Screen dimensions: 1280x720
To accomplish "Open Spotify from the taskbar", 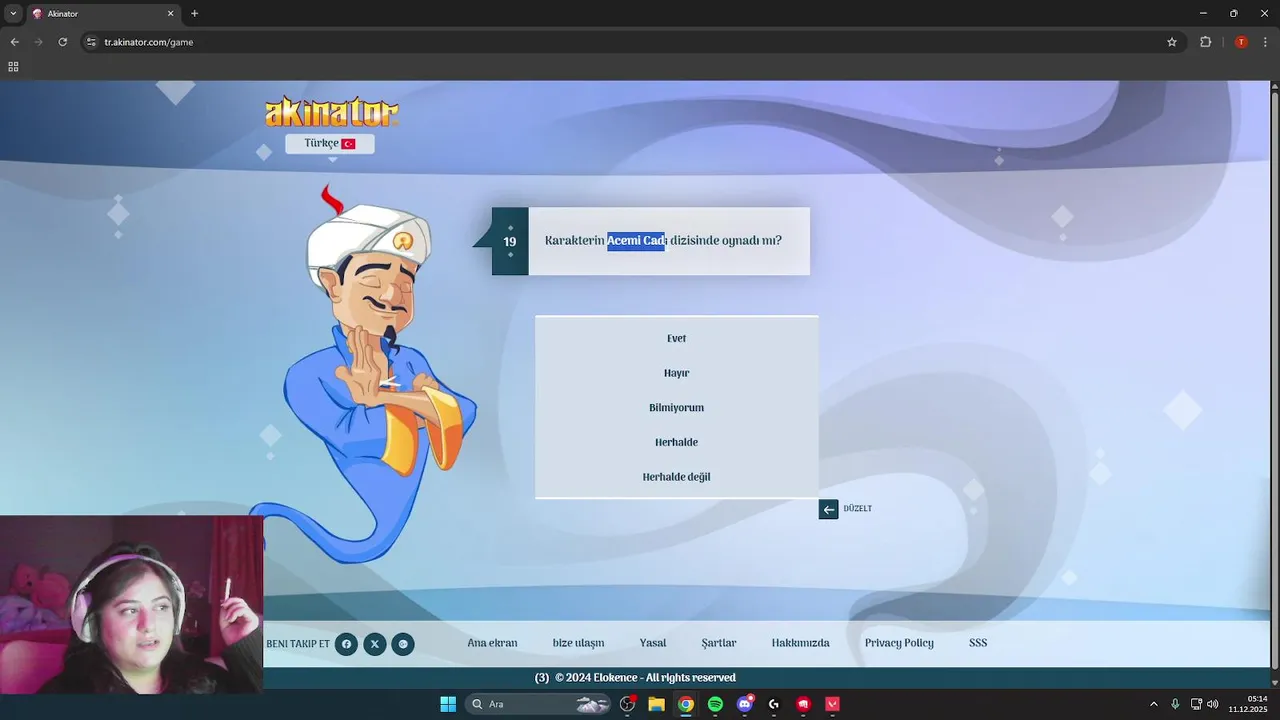I will pos(715,704).
